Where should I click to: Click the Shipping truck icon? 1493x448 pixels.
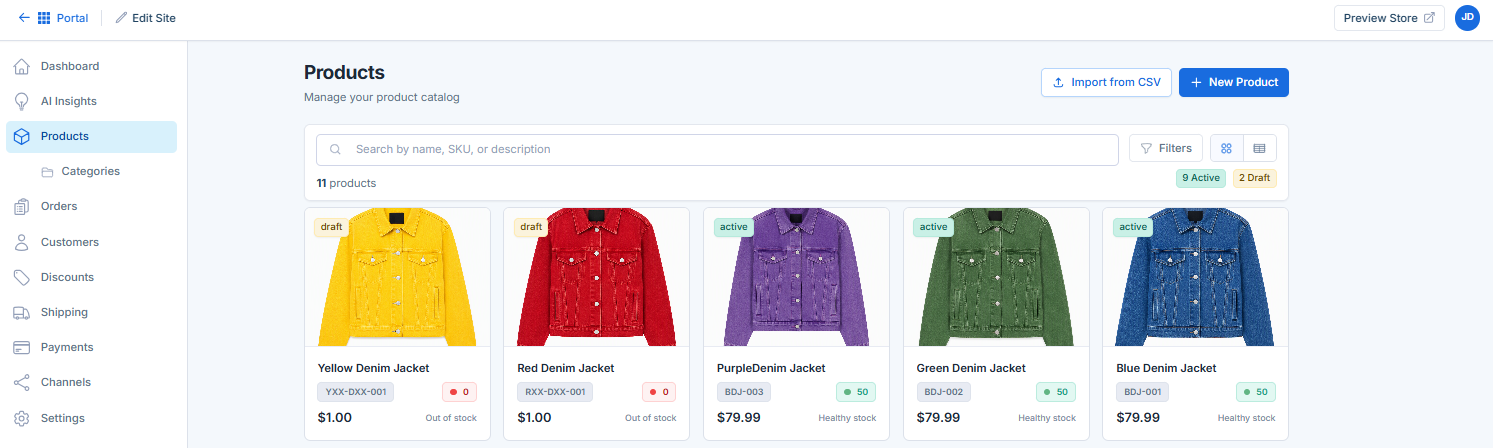click(22, 312)
